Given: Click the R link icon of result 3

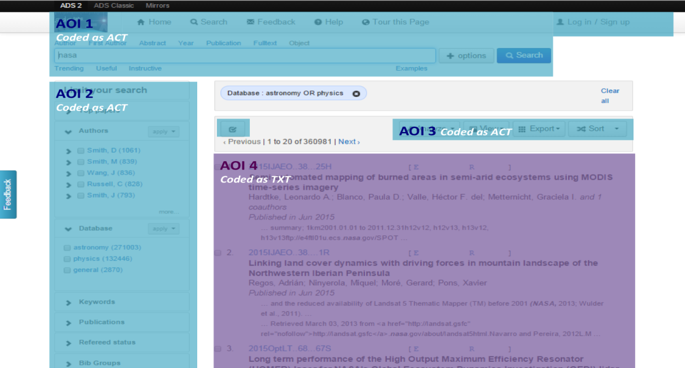Looking at the screenshot, I should 471,349.
